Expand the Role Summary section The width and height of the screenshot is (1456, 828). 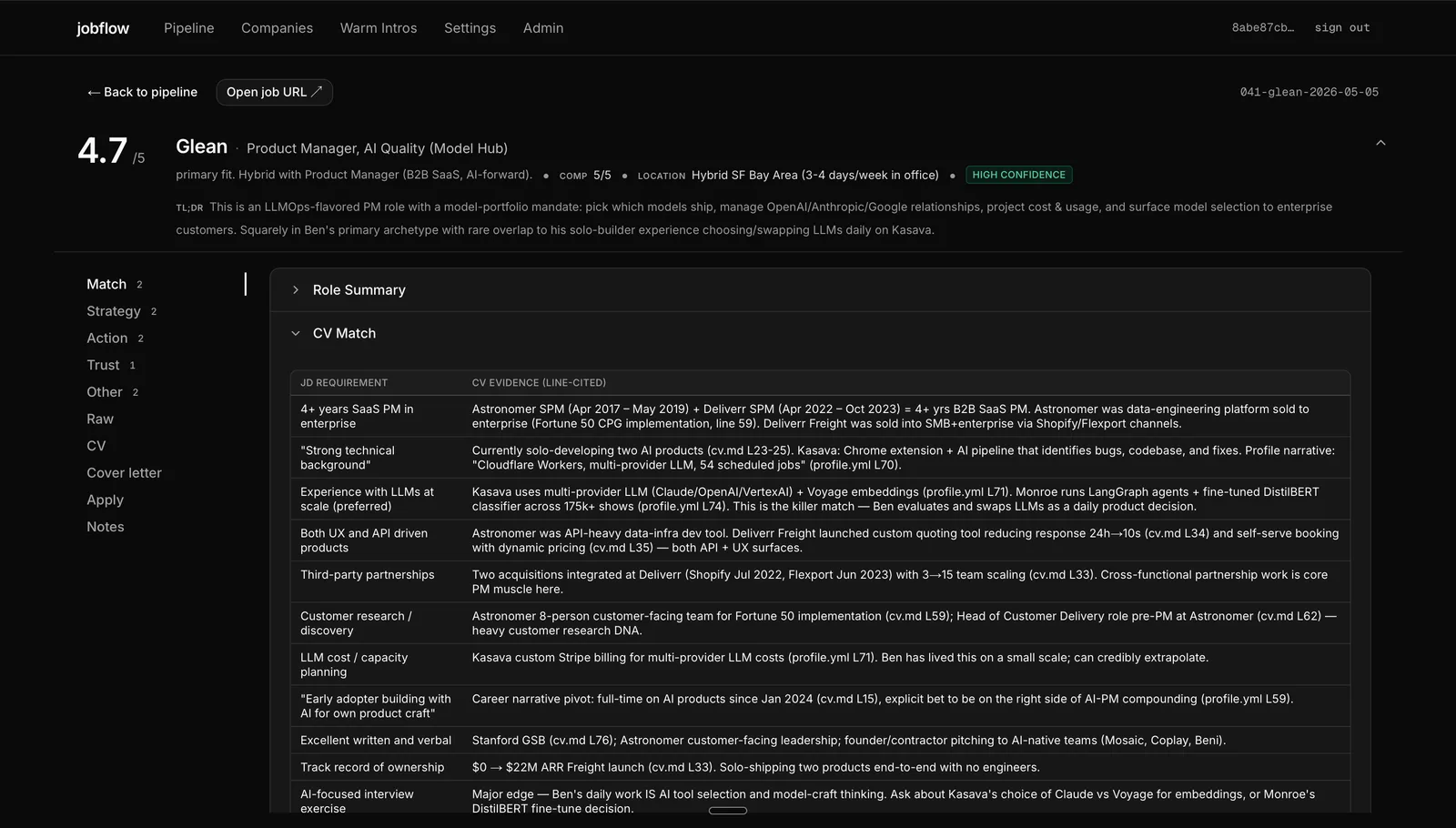click(820, 290)
